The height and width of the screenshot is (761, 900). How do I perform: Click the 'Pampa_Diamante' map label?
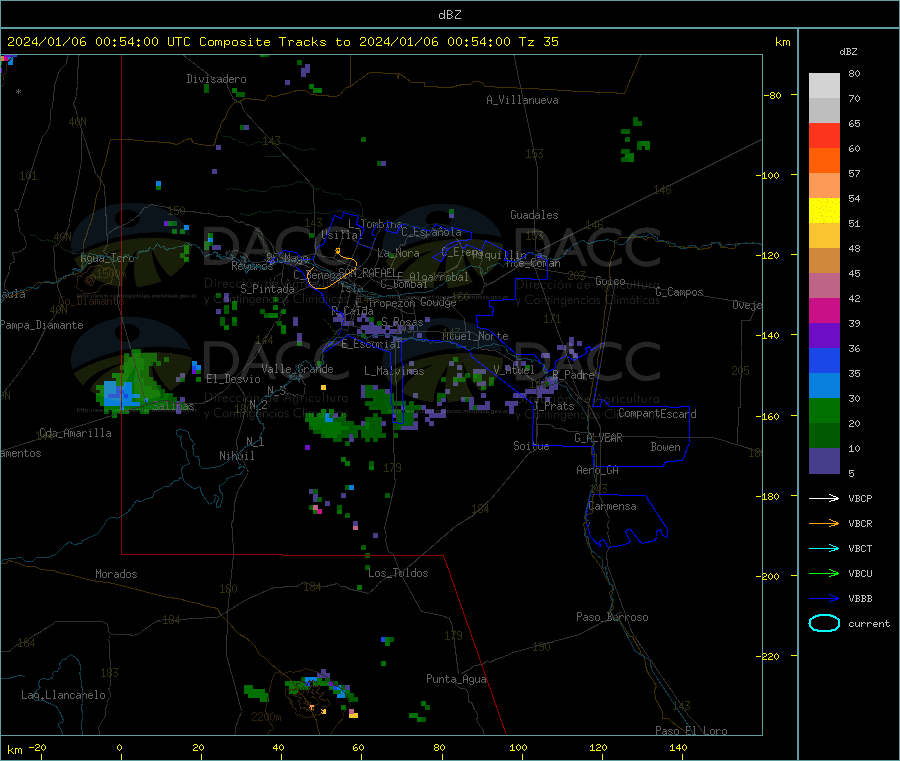42,325
